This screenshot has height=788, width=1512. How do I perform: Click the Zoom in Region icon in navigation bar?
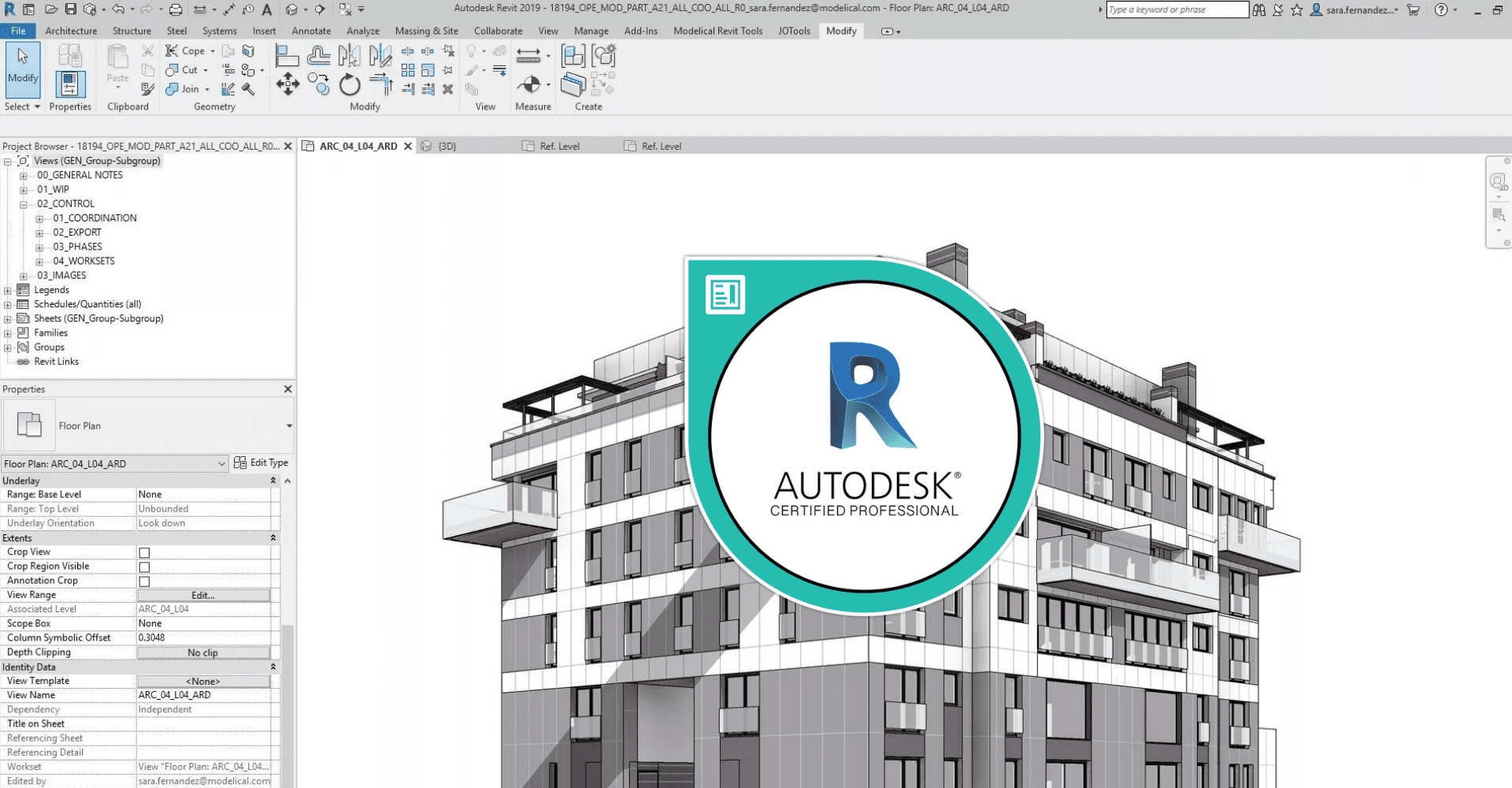point(1498,215)
